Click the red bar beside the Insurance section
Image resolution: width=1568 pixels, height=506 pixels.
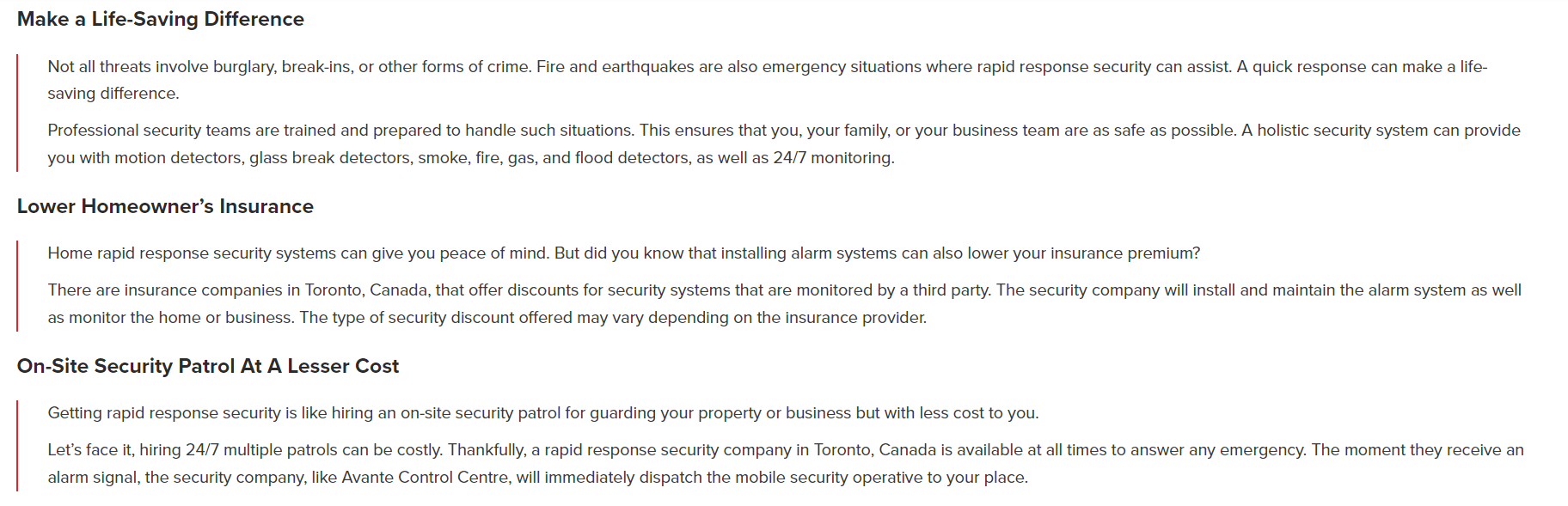pos(17,285)
